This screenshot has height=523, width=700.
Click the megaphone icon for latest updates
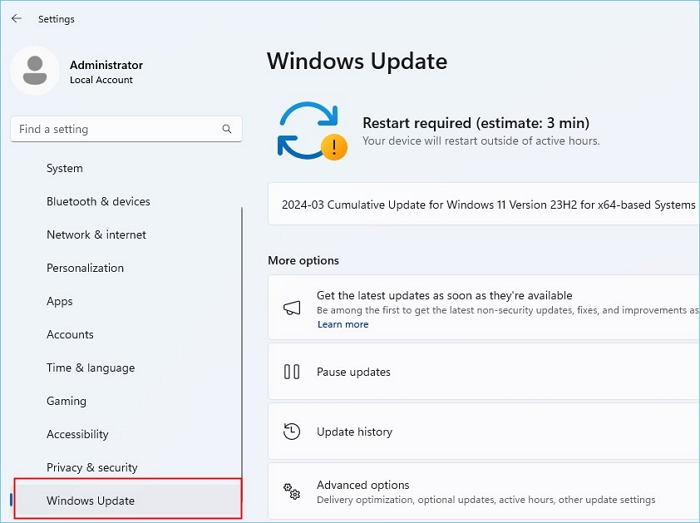coord(292,307)
